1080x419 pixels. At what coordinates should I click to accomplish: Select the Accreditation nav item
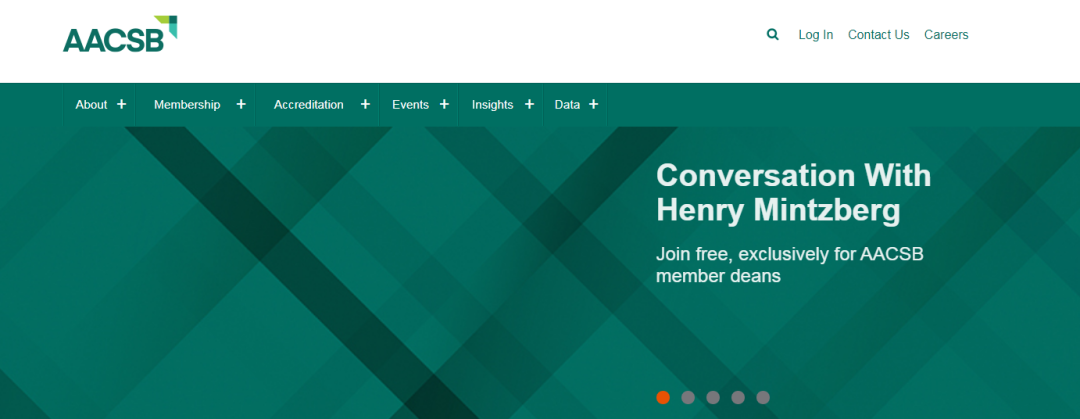coord(308,104)
